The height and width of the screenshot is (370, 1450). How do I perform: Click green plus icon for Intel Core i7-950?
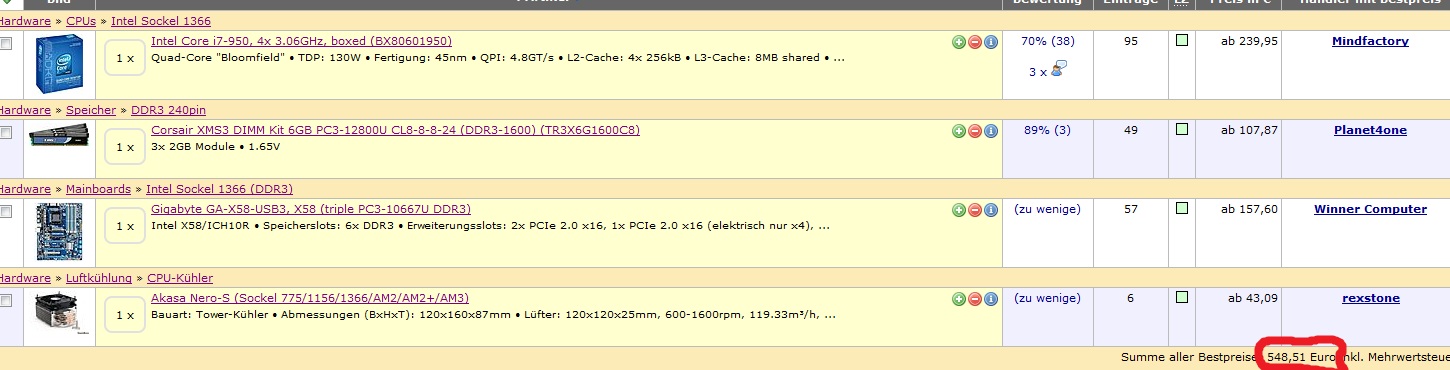point(959,42)
